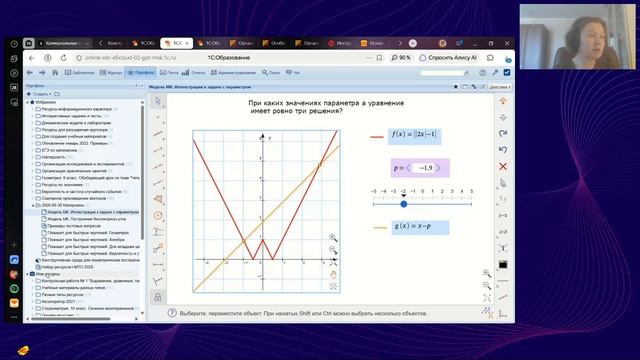Click the blue parameter slider handle
This screenshot has height=360, width=640.
[x=404, y=204]
